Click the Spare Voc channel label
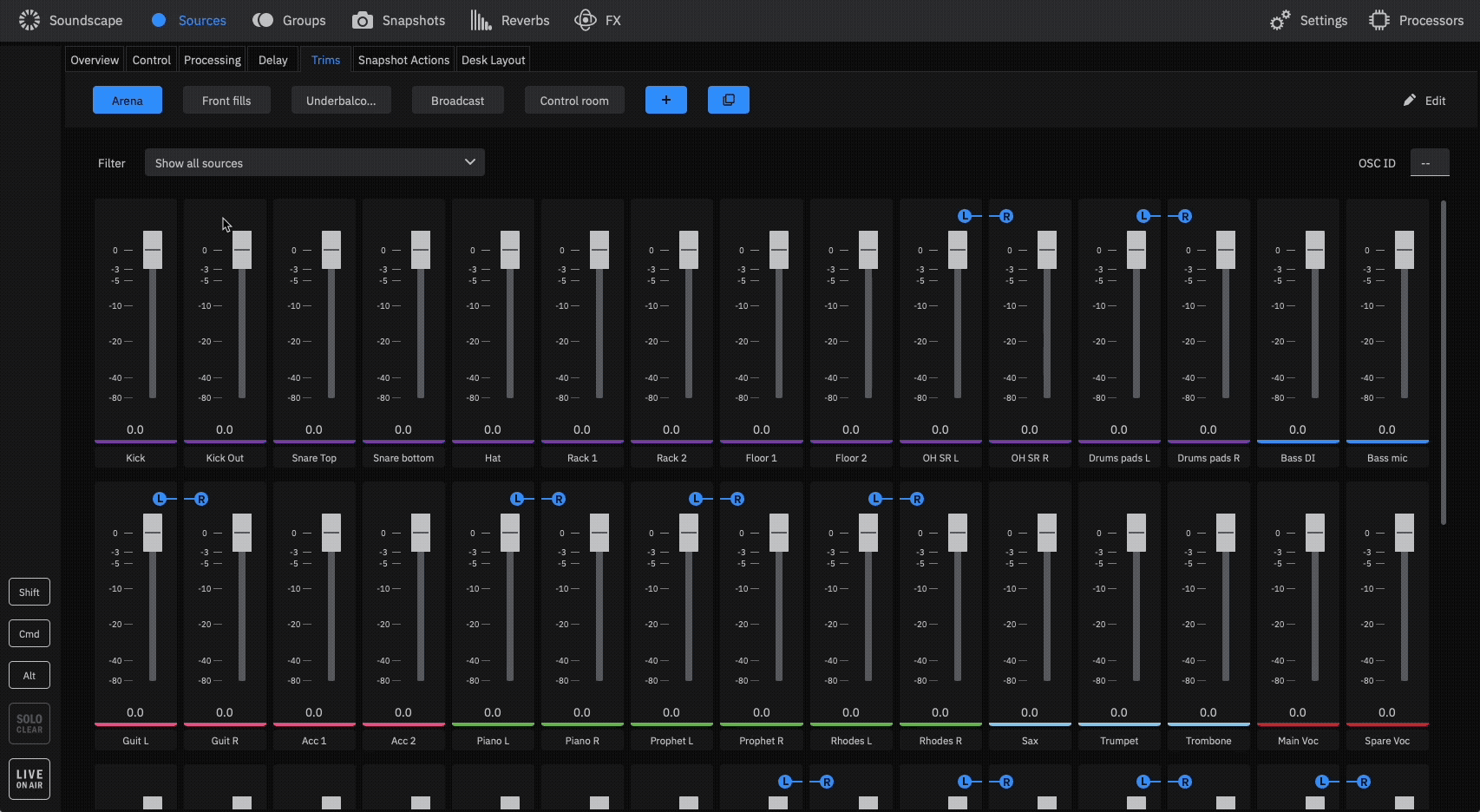1480x812 pixels. (1387, 741)
